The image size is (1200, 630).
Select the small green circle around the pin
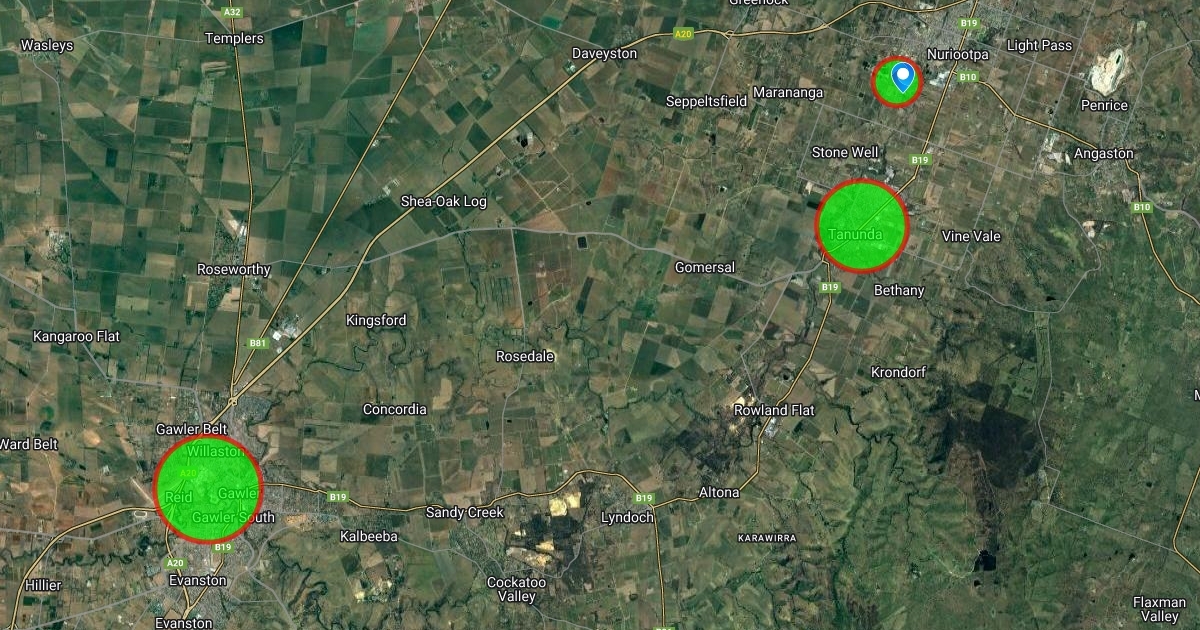[898, 81]
